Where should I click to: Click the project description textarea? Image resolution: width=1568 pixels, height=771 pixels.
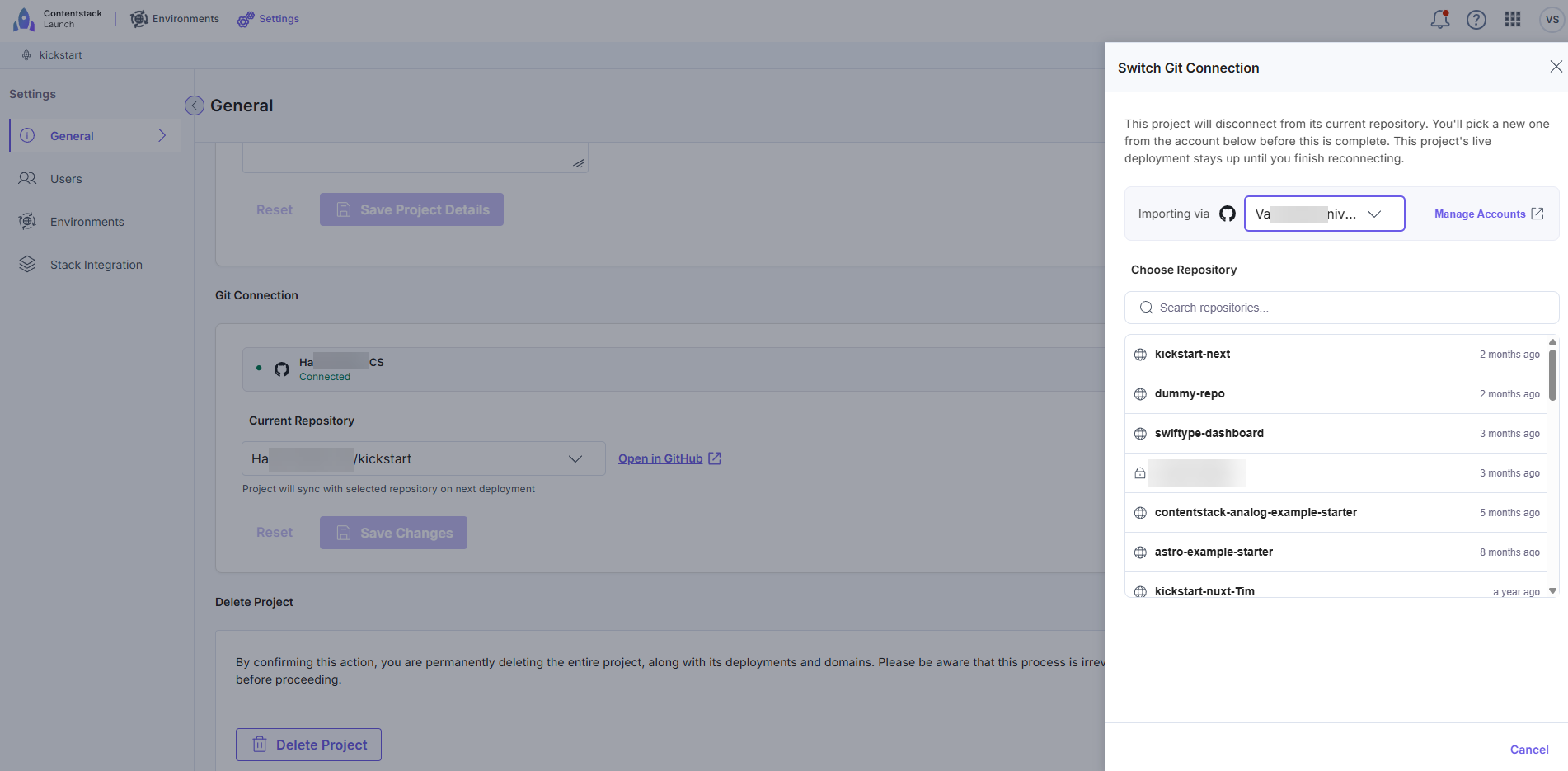(x=415, y=157)
